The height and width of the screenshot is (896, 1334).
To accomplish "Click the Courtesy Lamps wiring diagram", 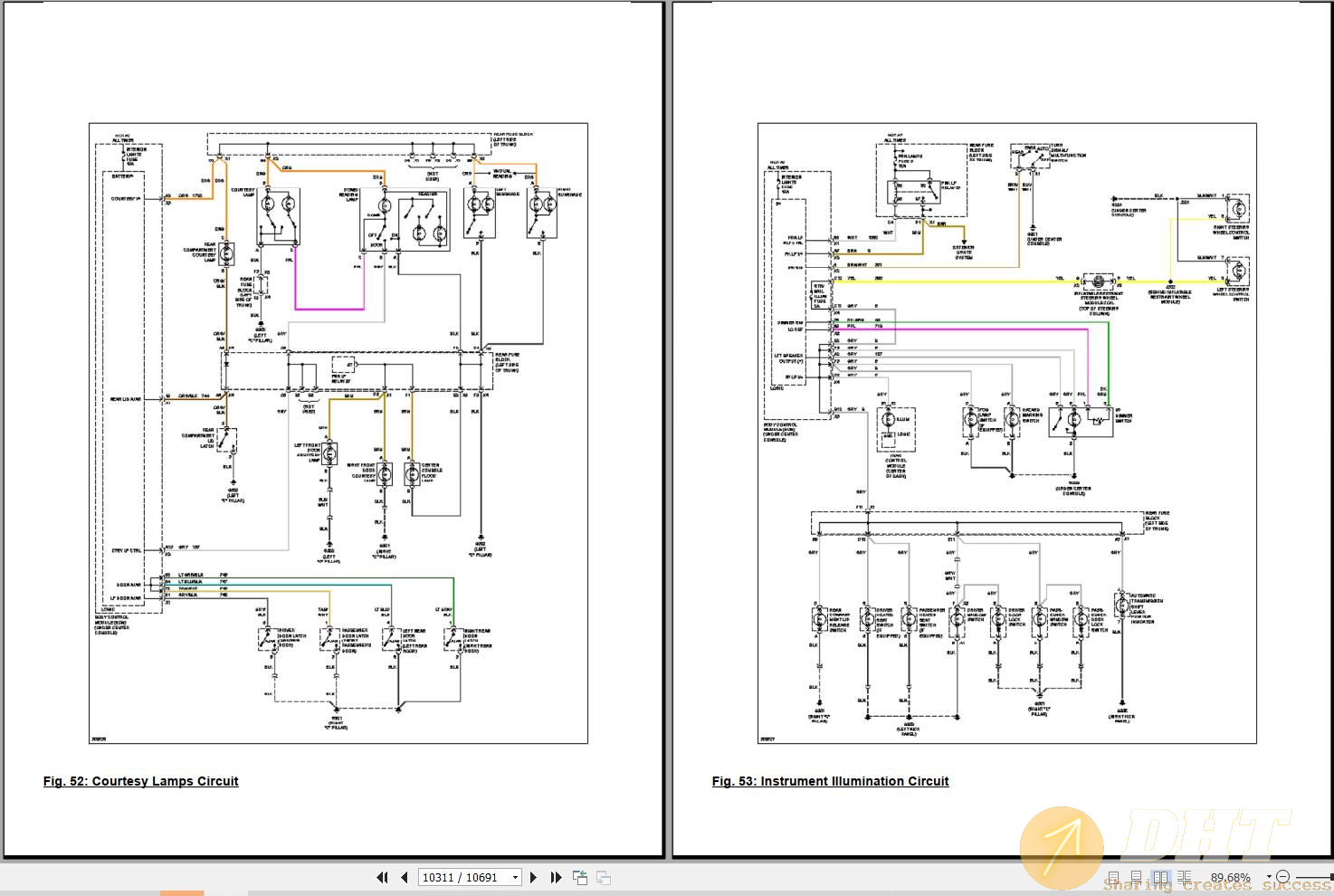I will [338, 434].
